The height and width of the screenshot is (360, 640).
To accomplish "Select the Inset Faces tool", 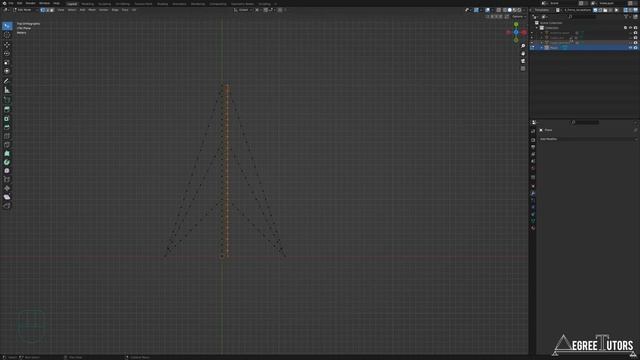I will [7, 118].
